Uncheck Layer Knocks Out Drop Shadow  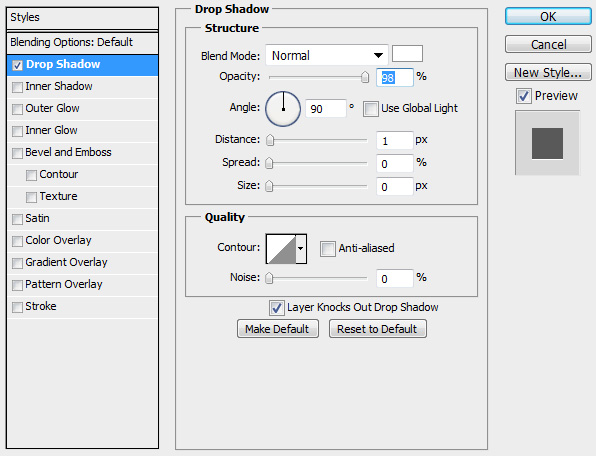[276, 308]
